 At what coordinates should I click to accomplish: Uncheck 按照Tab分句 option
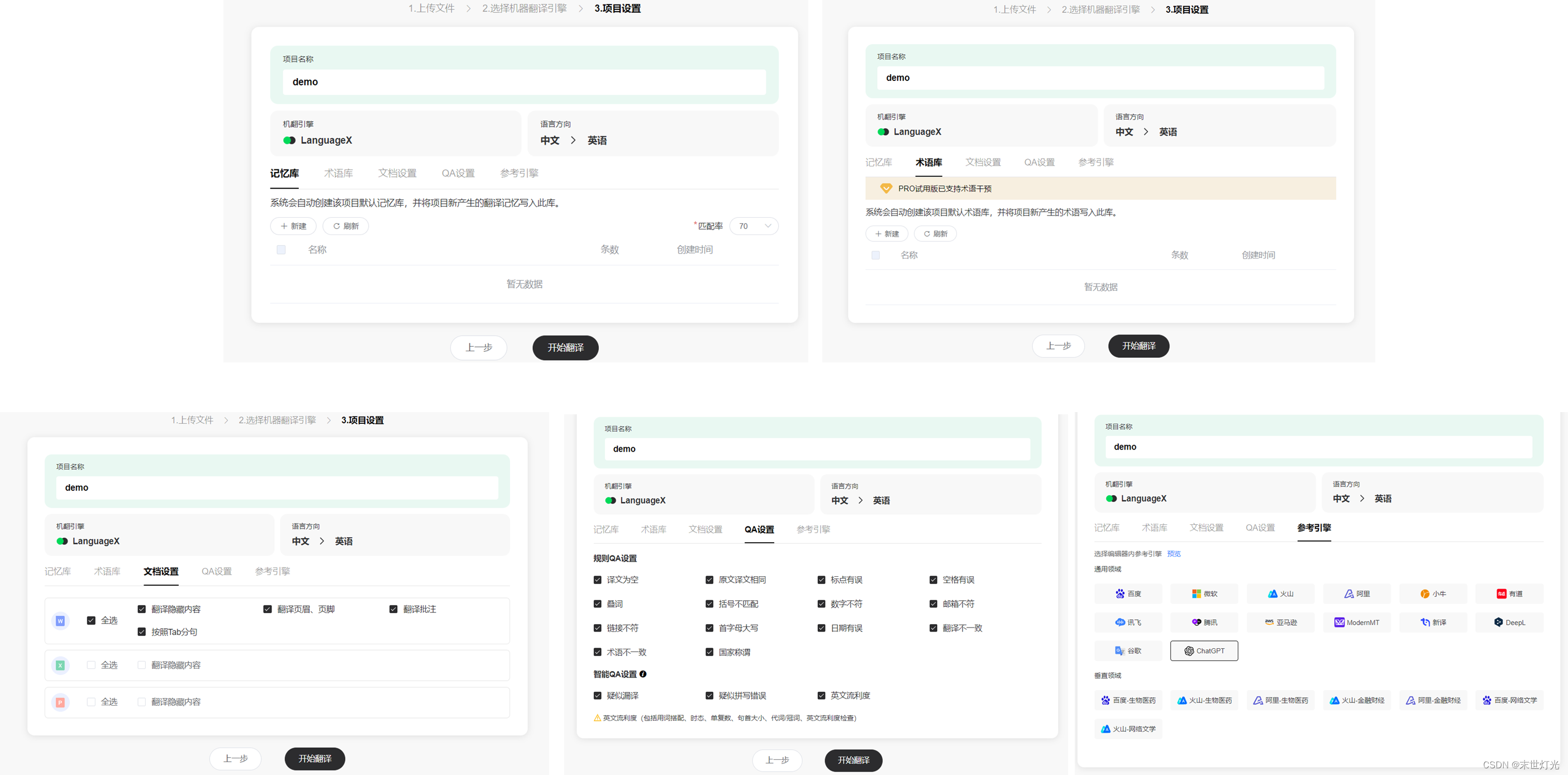tap(142, 632)
